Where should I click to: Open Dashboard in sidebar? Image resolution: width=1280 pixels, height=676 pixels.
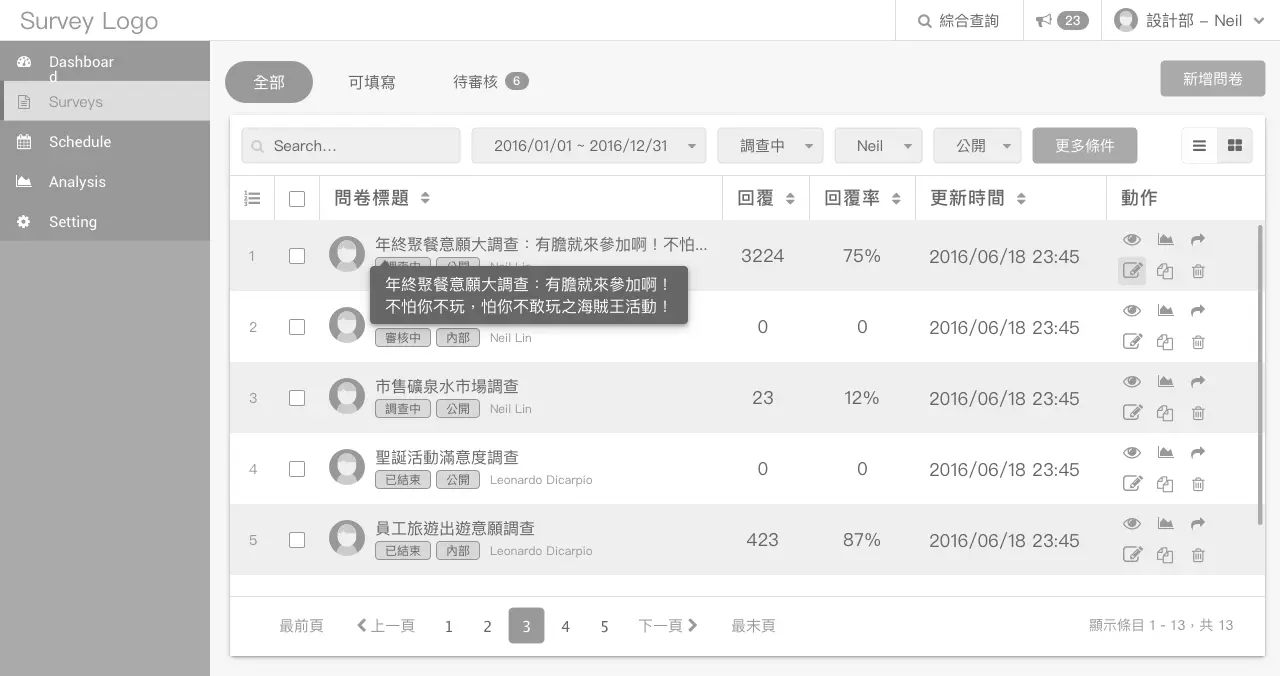[x=105, y=62]
